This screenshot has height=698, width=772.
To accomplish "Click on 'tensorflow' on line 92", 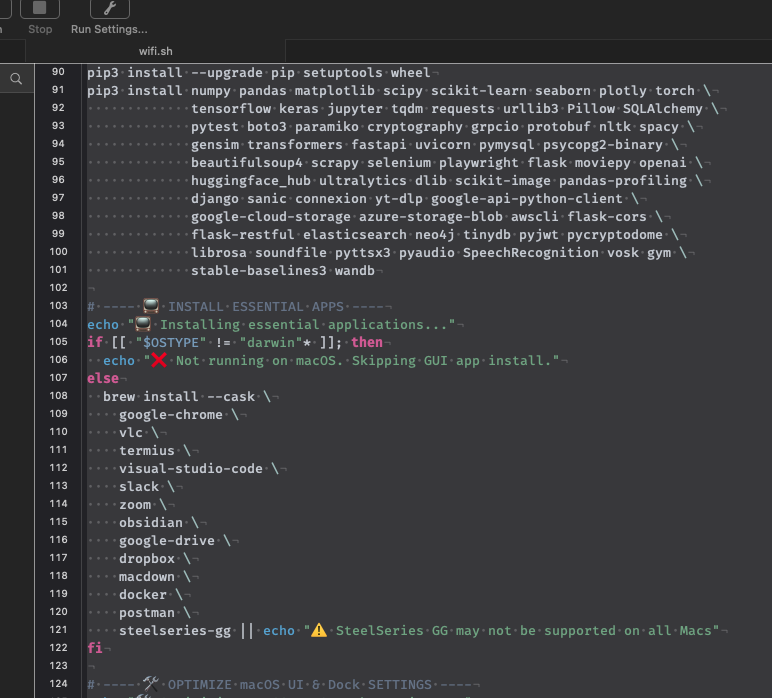I will (x=231, y=109).
